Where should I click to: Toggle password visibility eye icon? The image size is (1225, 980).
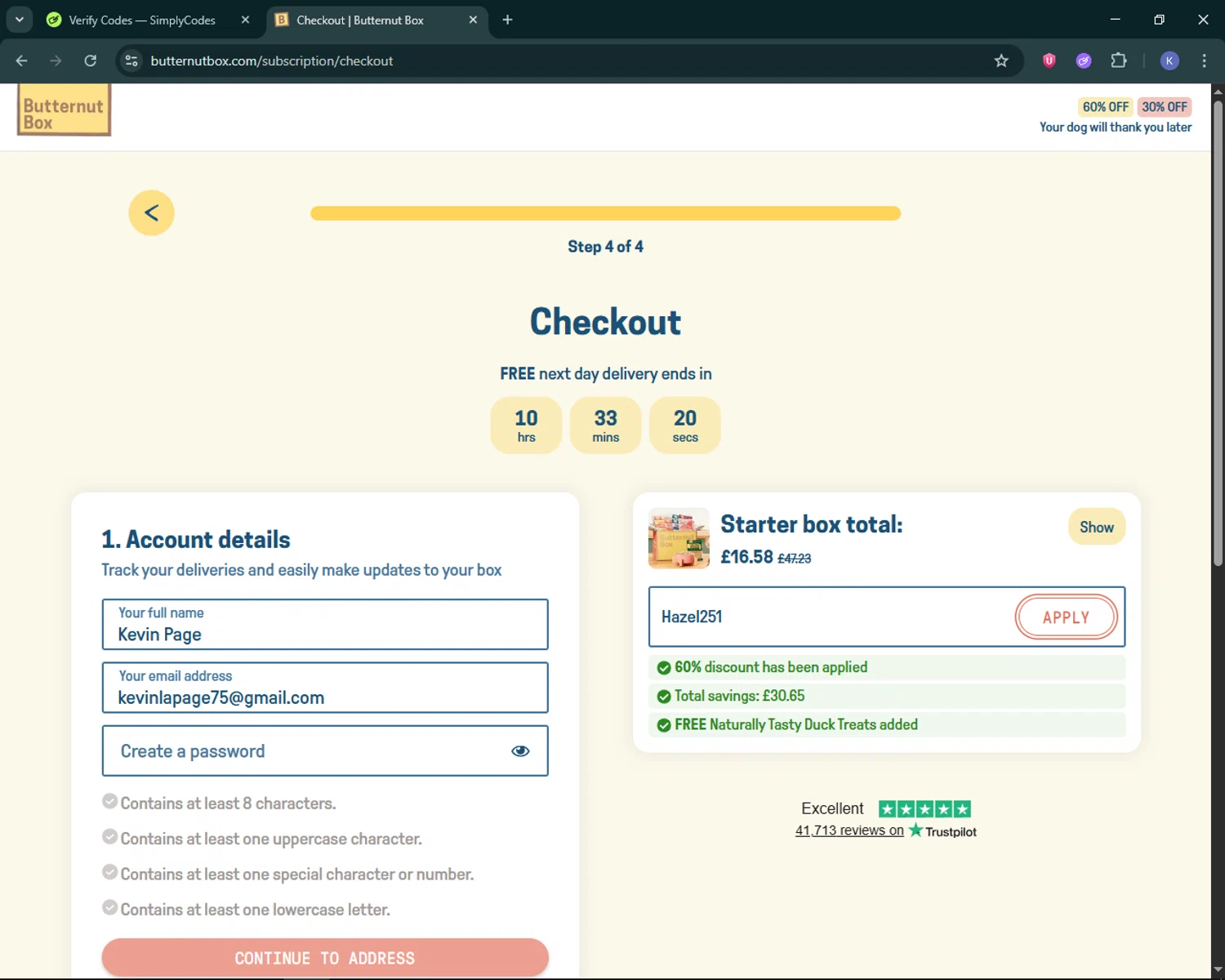[x=520, y=751]
